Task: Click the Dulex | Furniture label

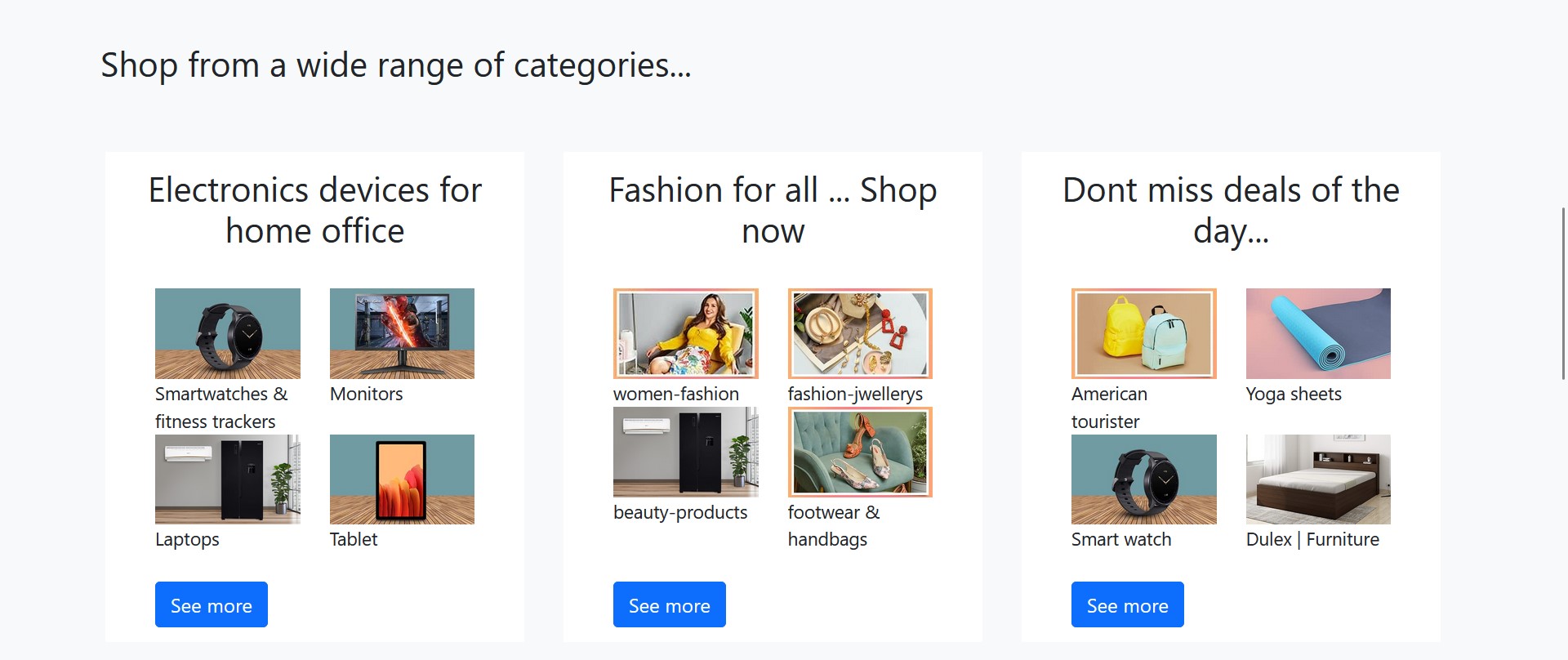Action: (1312, 539)
